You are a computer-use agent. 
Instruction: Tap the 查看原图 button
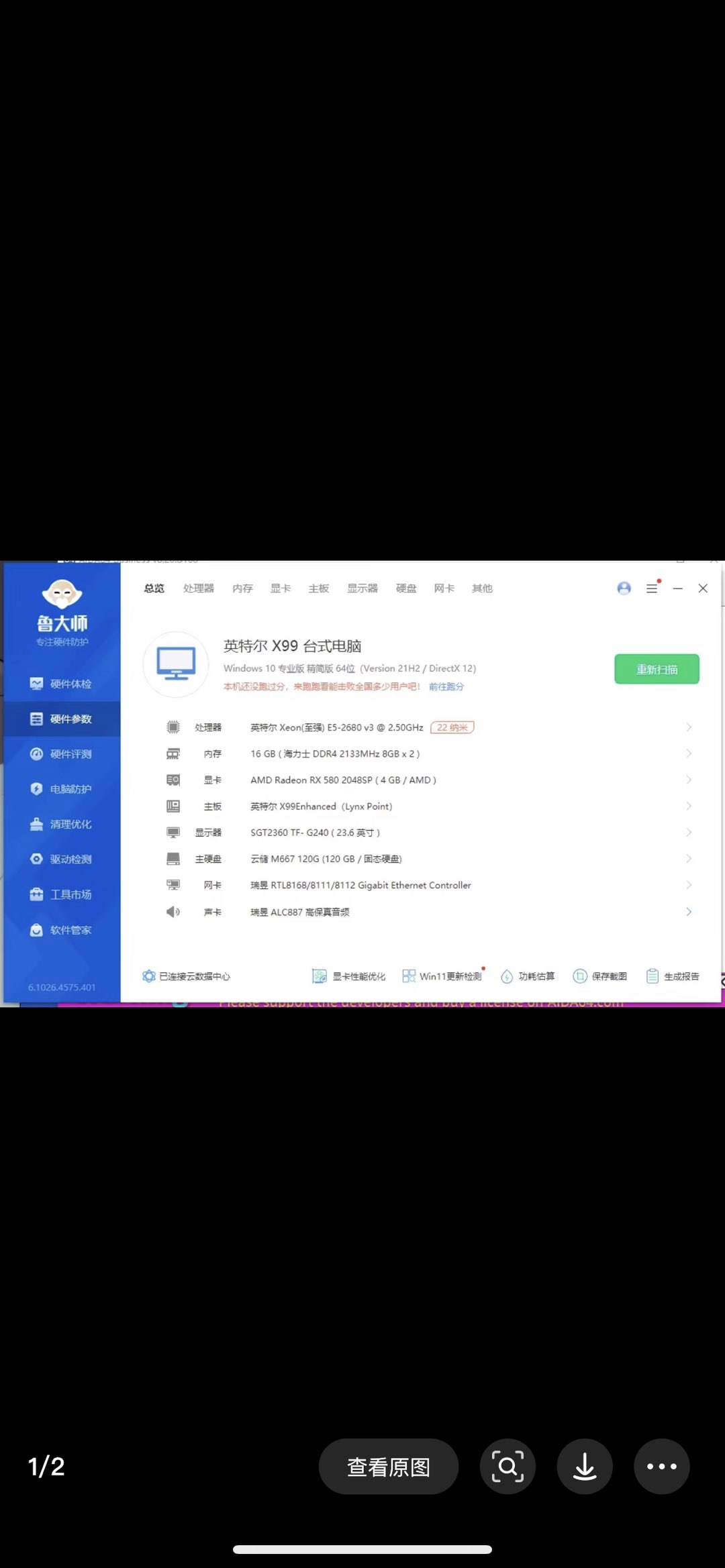[x=388, y=1467]
